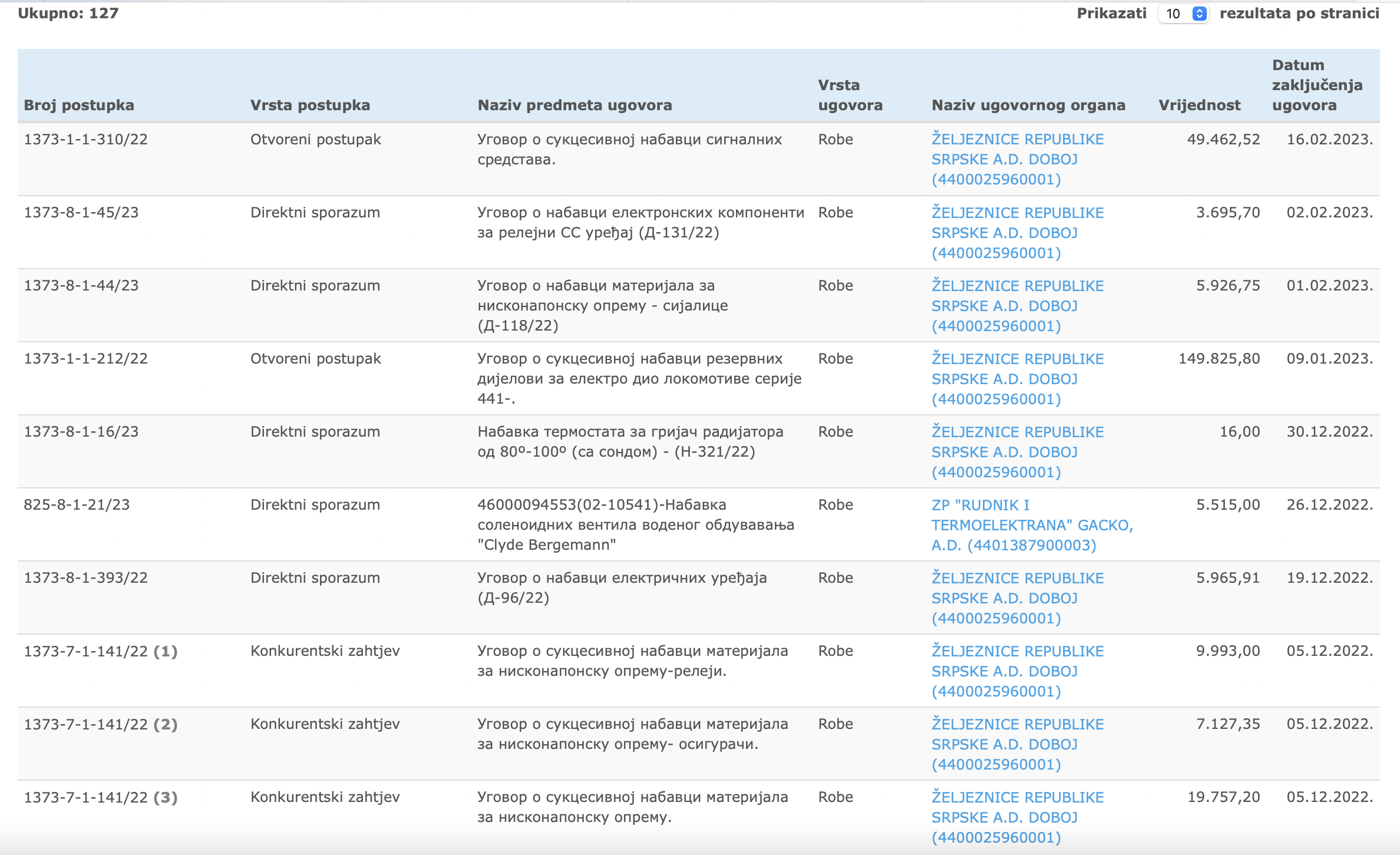Click the description about сигналних средстава
The image size is (1400, 855).
tap(629, 149)
